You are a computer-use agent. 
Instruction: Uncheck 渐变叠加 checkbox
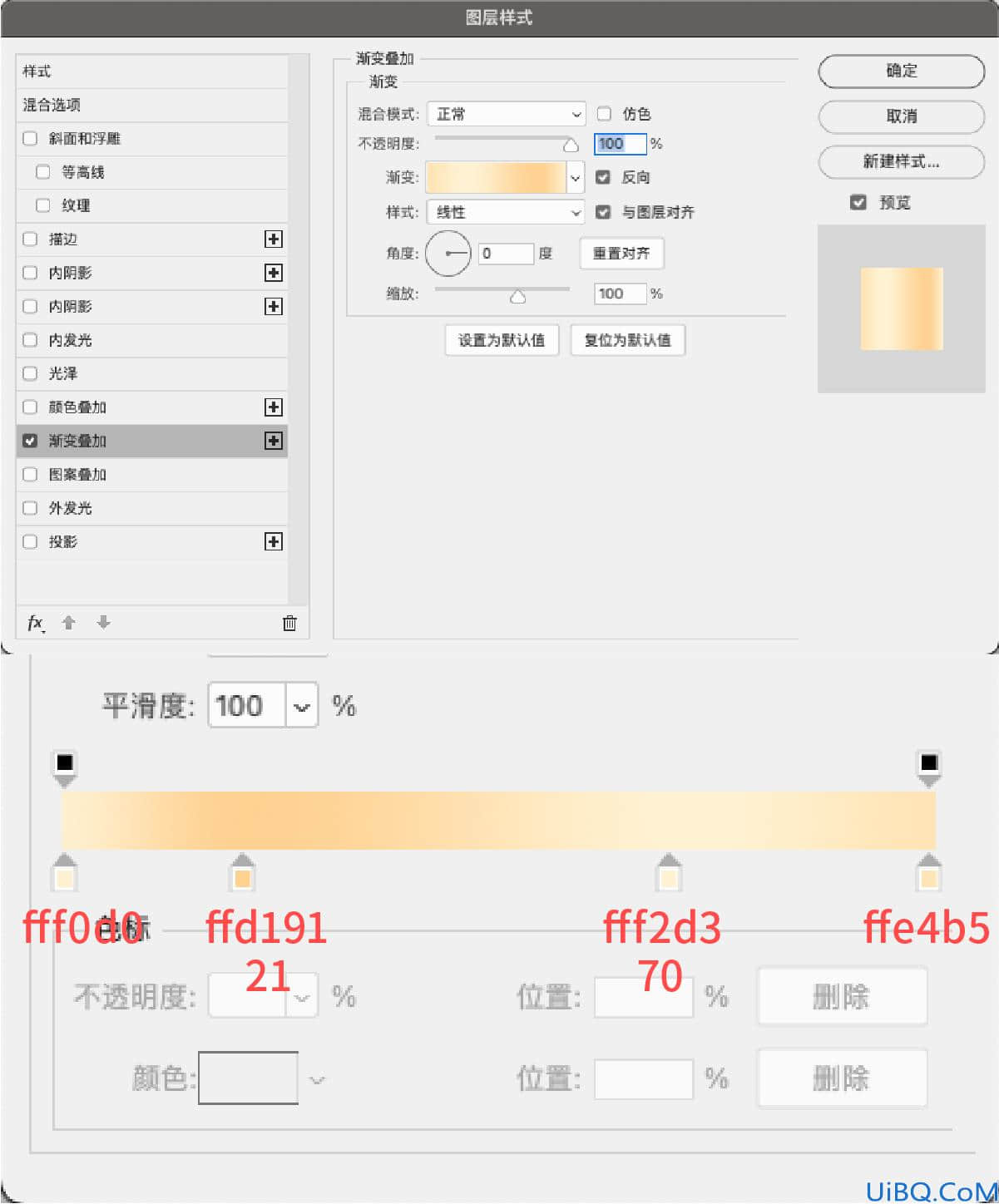[30, 441]
